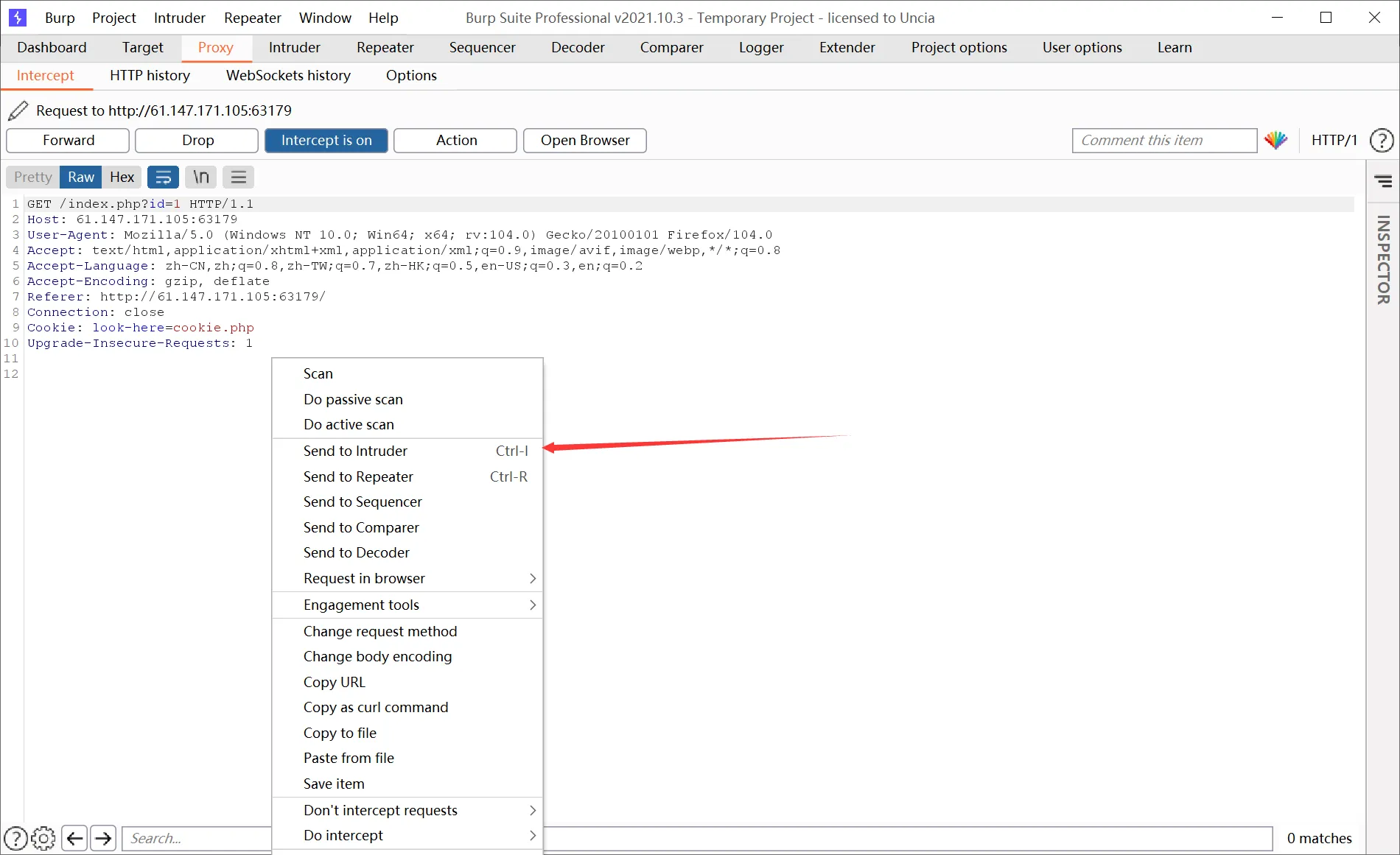
Task: Switch to the Sequencer tab
Action: 483,47
